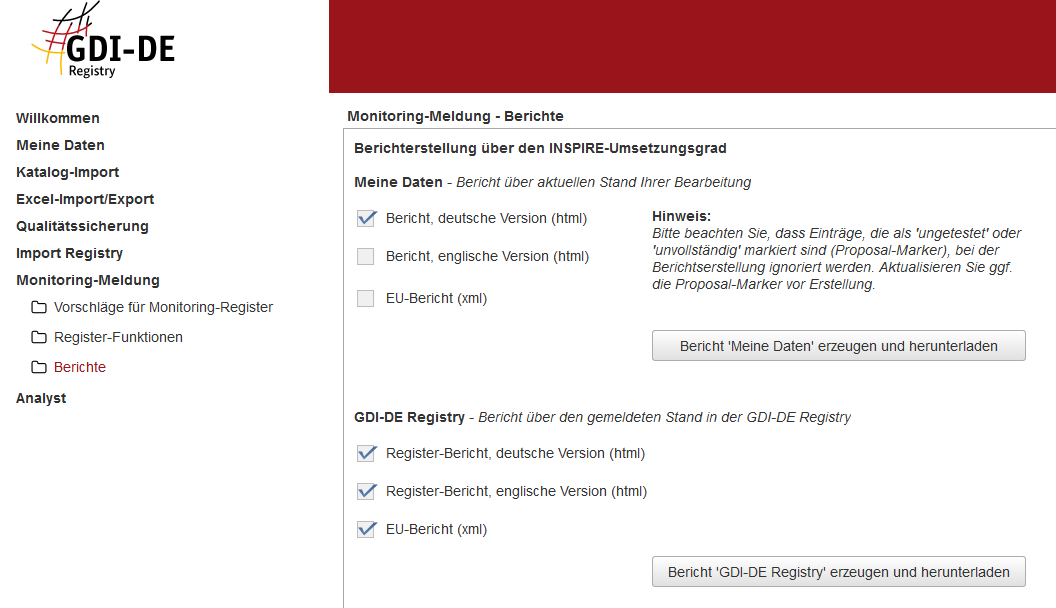Enable Bericht, englische Version (html) checkbox
Viewport: 1056px width, 608px height.
pyautogui.click(x=366, y=256)
